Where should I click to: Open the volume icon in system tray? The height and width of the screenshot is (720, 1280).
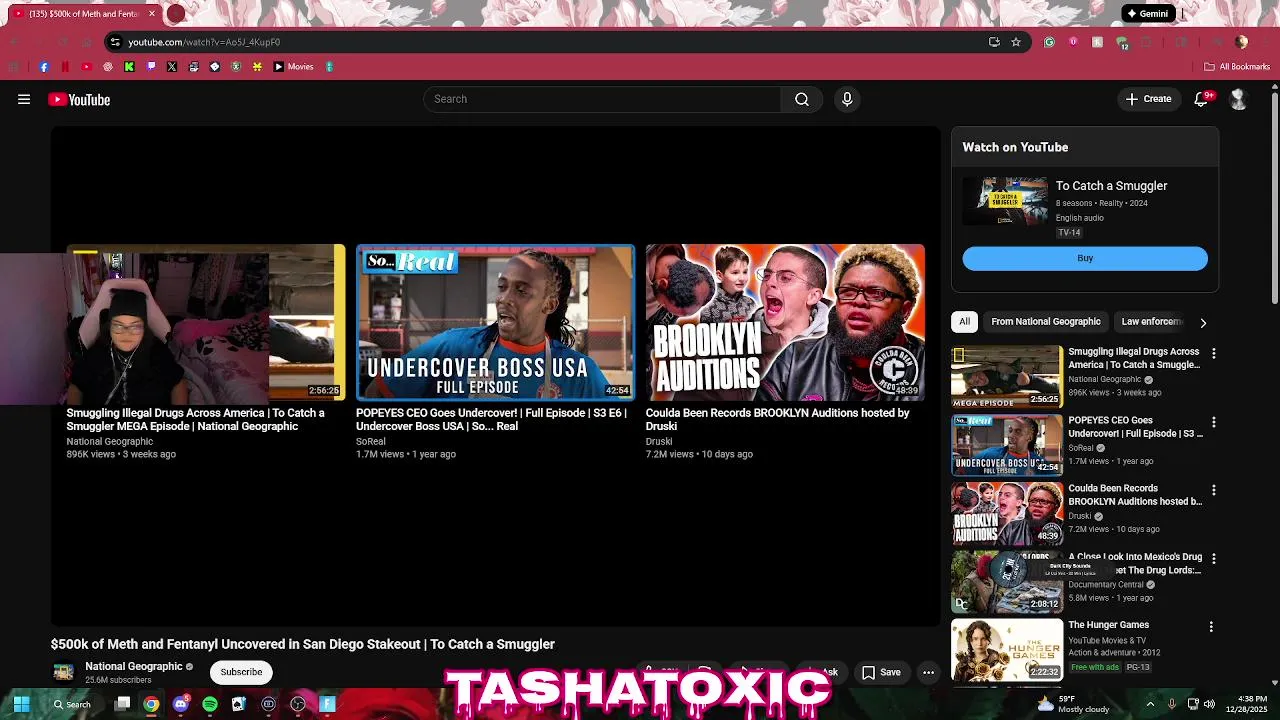[x=1208, y=704]
